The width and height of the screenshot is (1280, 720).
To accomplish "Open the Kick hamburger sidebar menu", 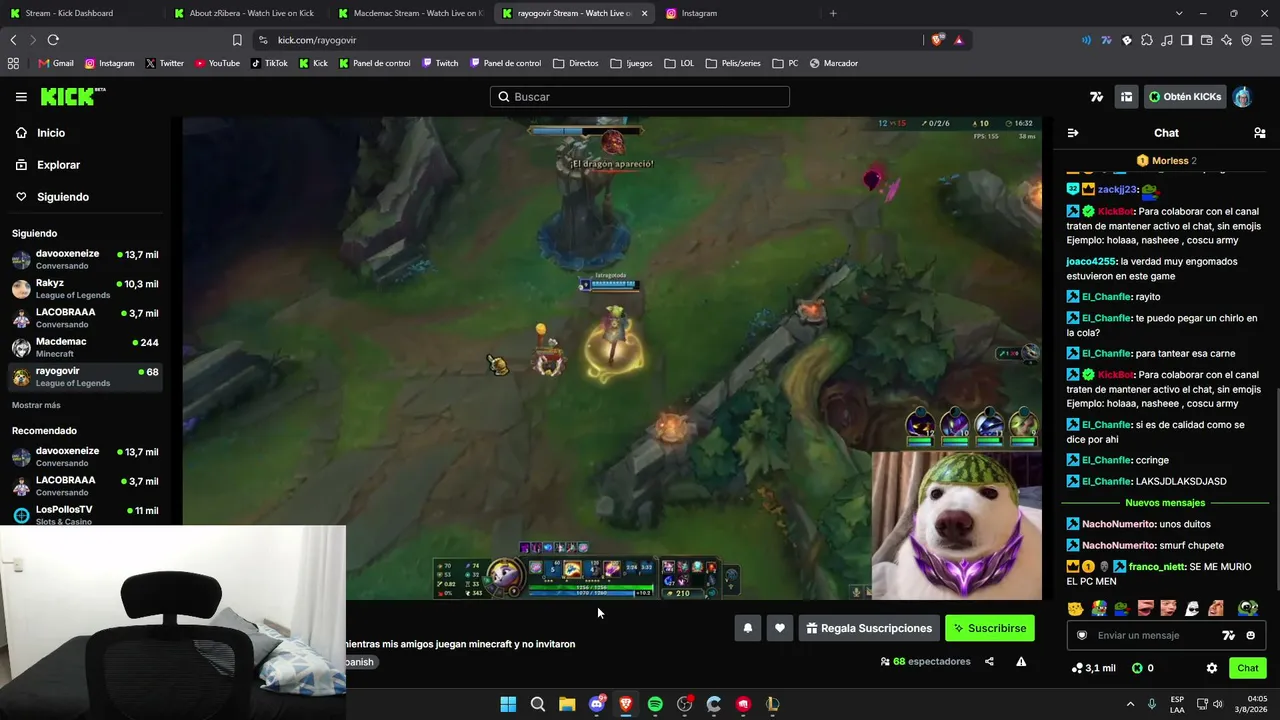I will point(21,97).
